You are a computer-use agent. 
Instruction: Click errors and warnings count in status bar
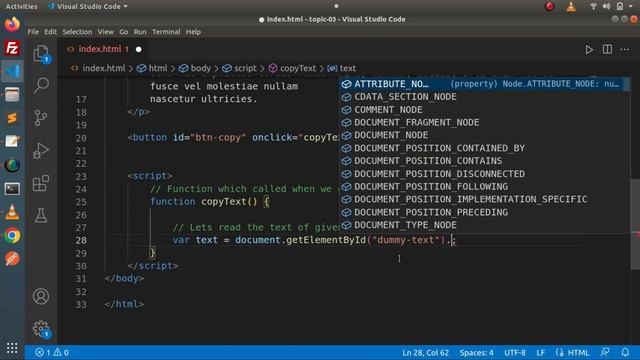[x=52, y=352]
